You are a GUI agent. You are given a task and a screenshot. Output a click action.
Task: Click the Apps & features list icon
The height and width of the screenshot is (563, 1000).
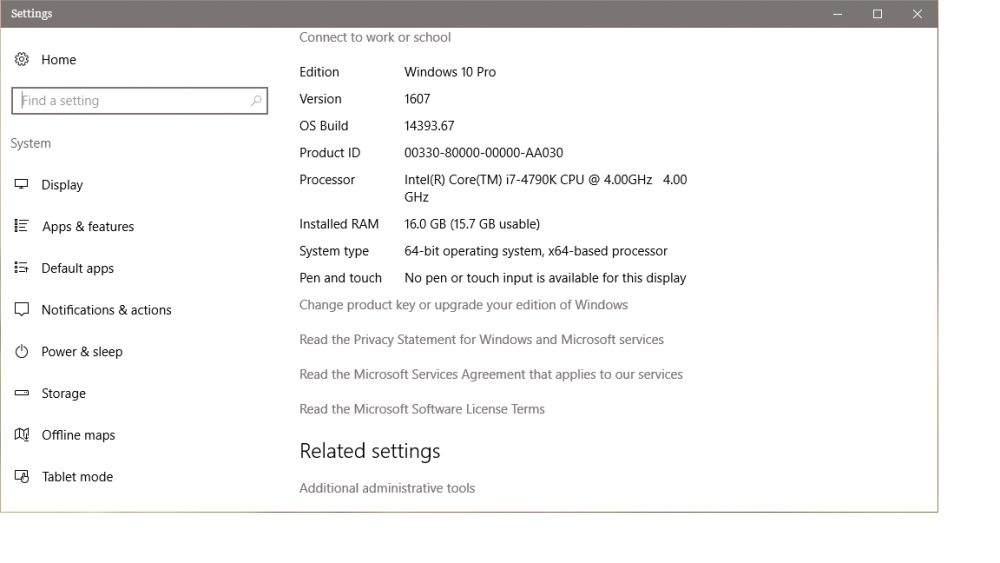pos(21,227)
